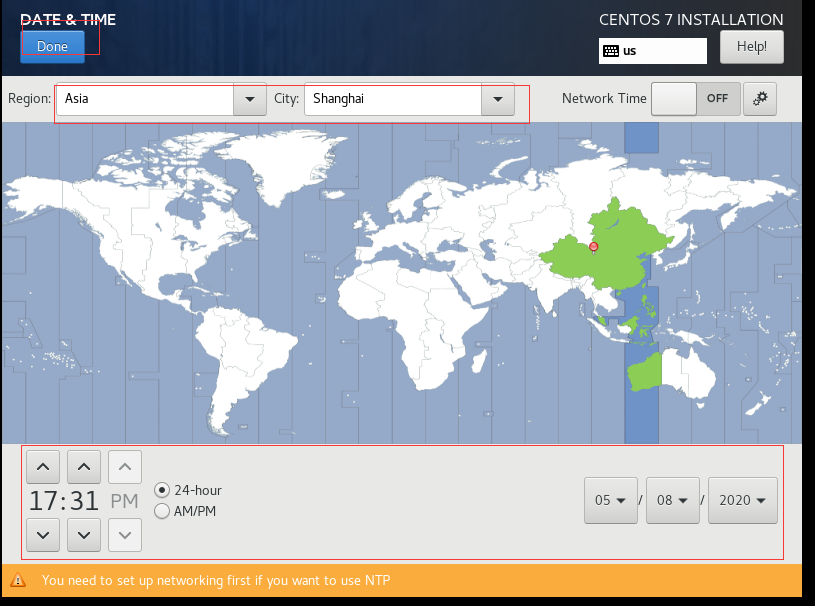Screen dimensions: 815x606
Task: Increase the minutes with up arrow
Action: tap(84, 467)
